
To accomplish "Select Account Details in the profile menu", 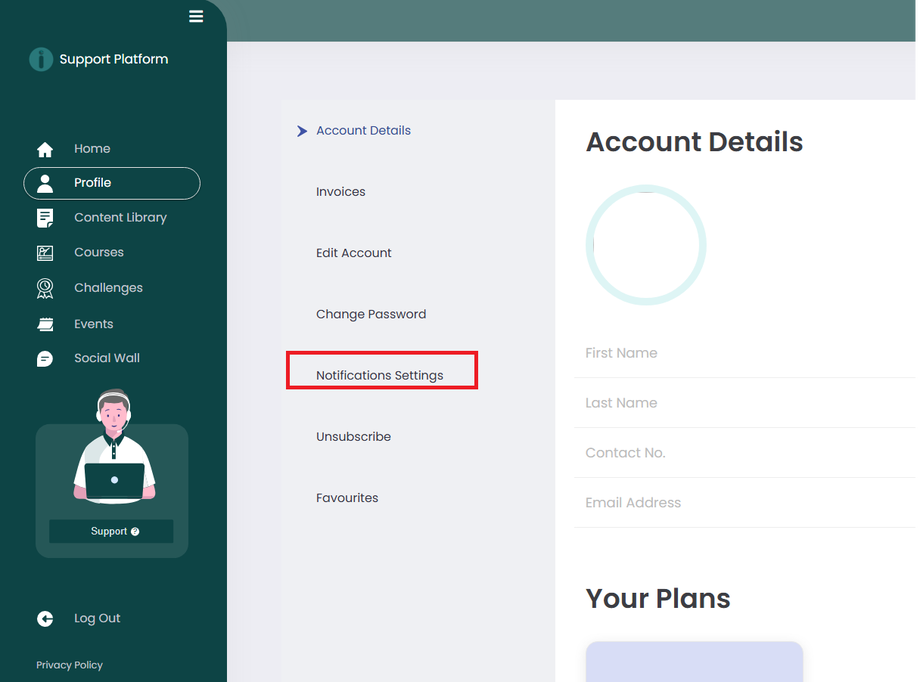I will coord(363,131).
